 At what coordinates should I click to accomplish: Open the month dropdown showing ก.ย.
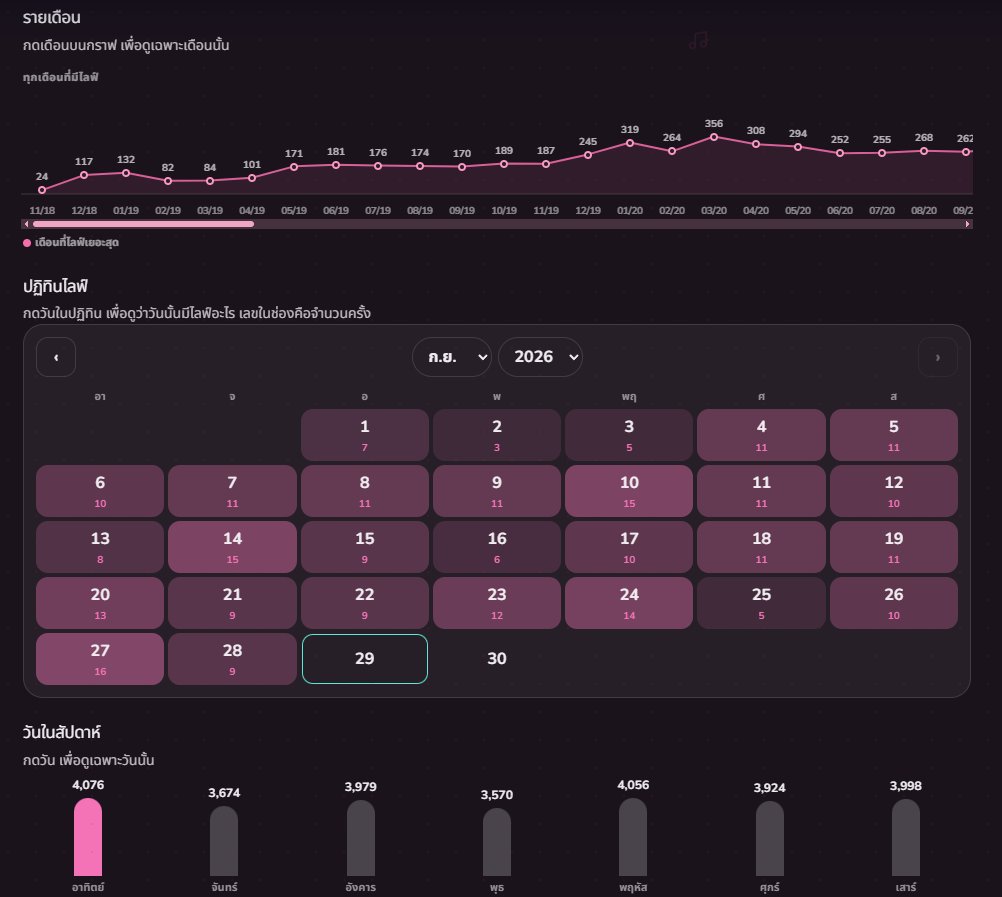pyautogui.click(x=452, y=356)
